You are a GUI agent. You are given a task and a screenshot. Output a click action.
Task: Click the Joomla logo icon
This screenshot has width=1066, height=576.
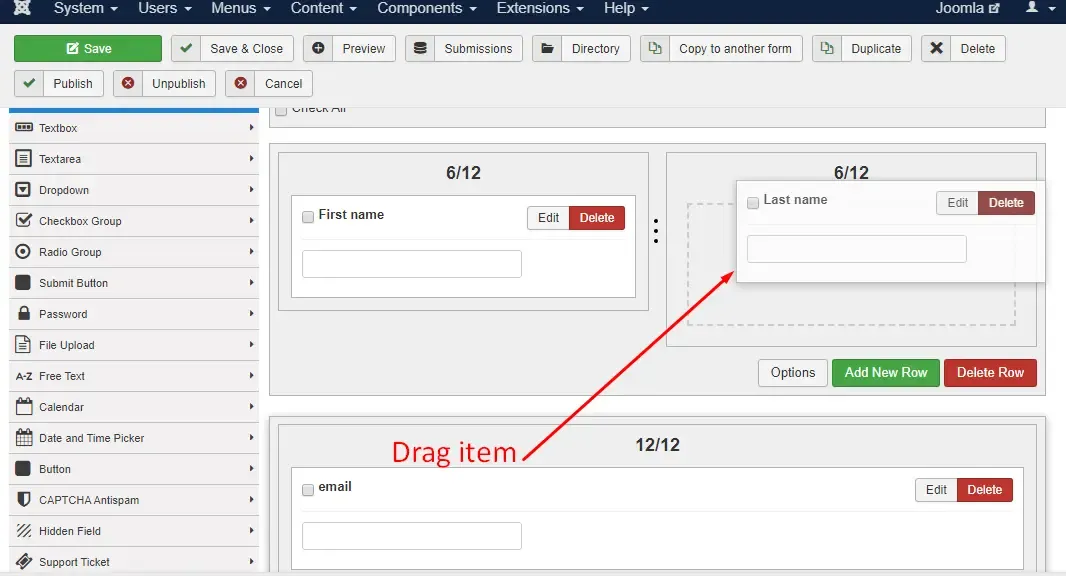(22, 7)
